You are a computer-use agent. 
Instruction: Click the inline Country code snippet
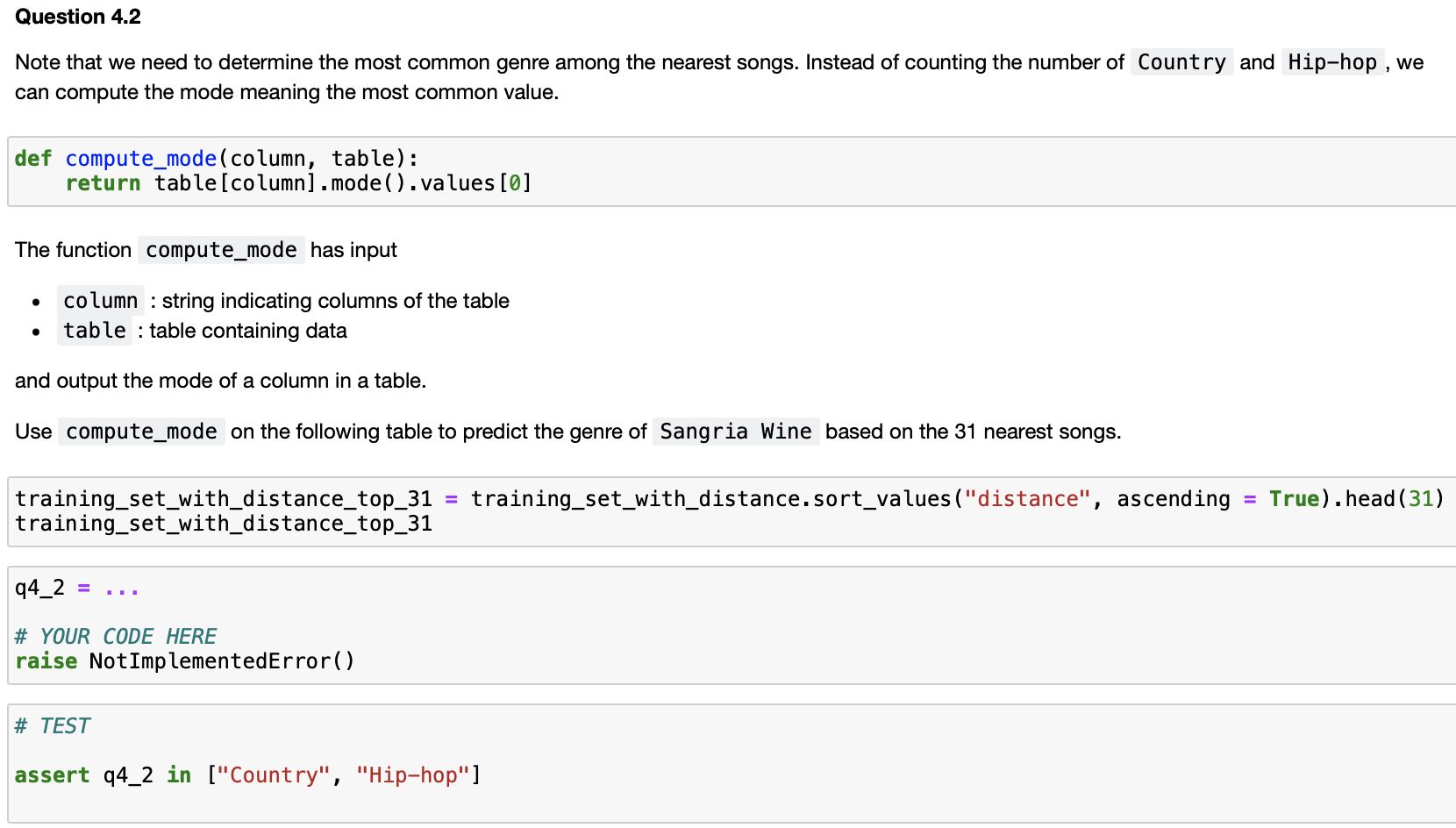pos(1181,61)
